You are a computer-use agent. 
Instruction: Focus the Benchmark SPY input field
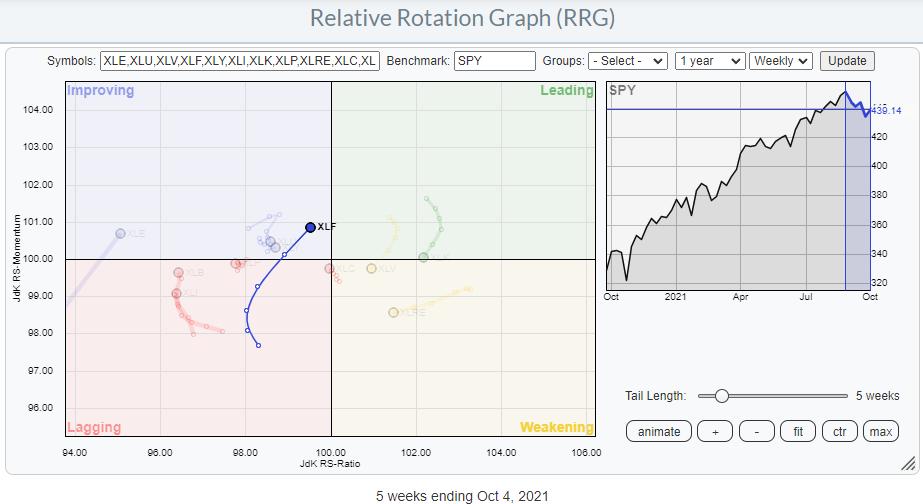494,61
